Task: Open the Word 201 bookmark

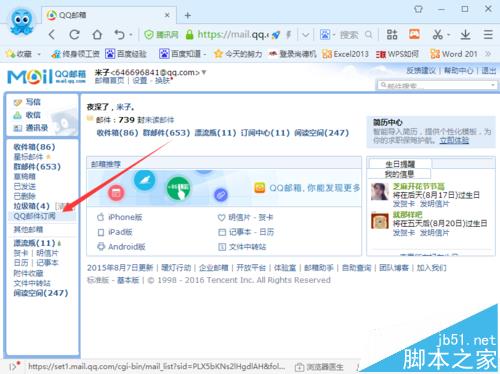Action: [x=454, y=54]
